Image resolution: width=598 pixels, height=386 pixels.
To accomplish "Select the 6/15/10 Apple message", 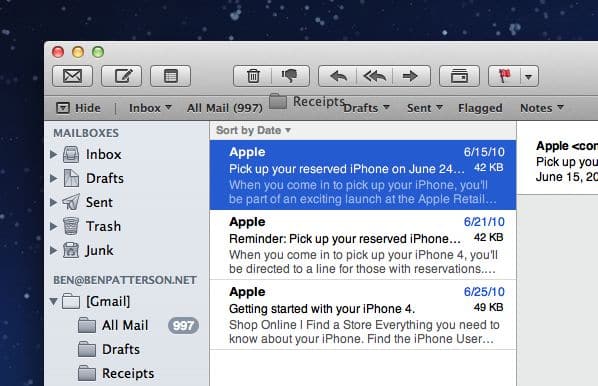I will point(363,175).
